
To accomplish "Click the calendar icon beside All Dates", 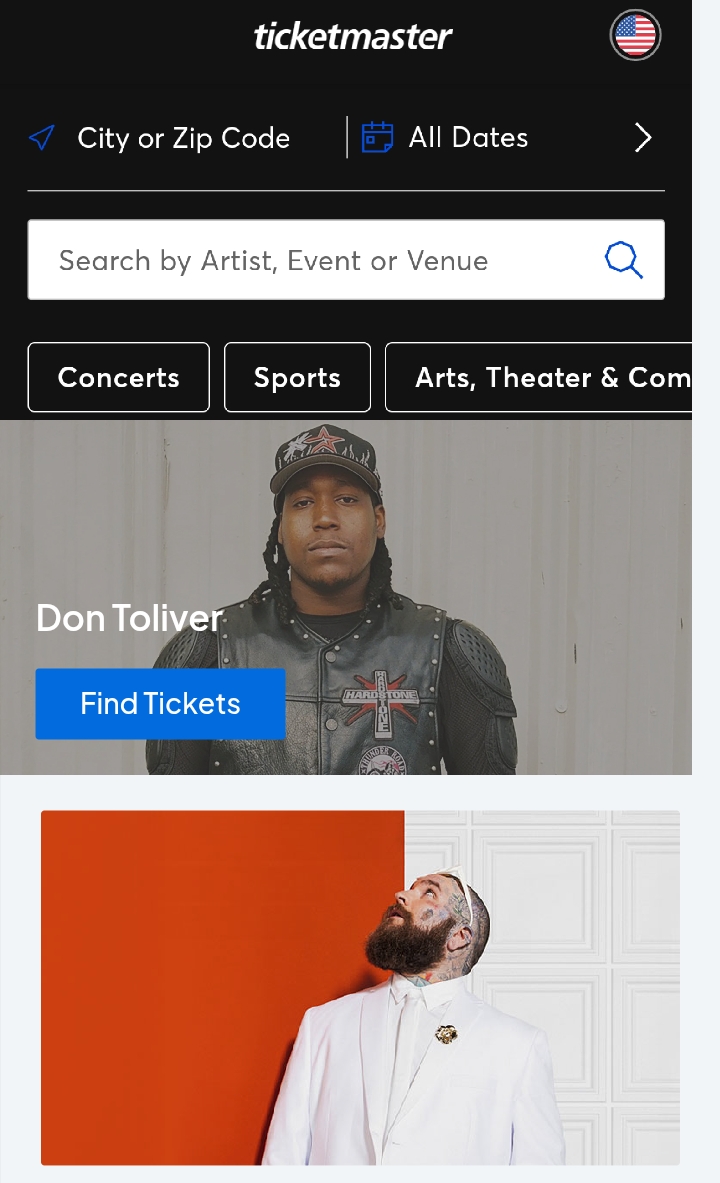I will [377, 137].
